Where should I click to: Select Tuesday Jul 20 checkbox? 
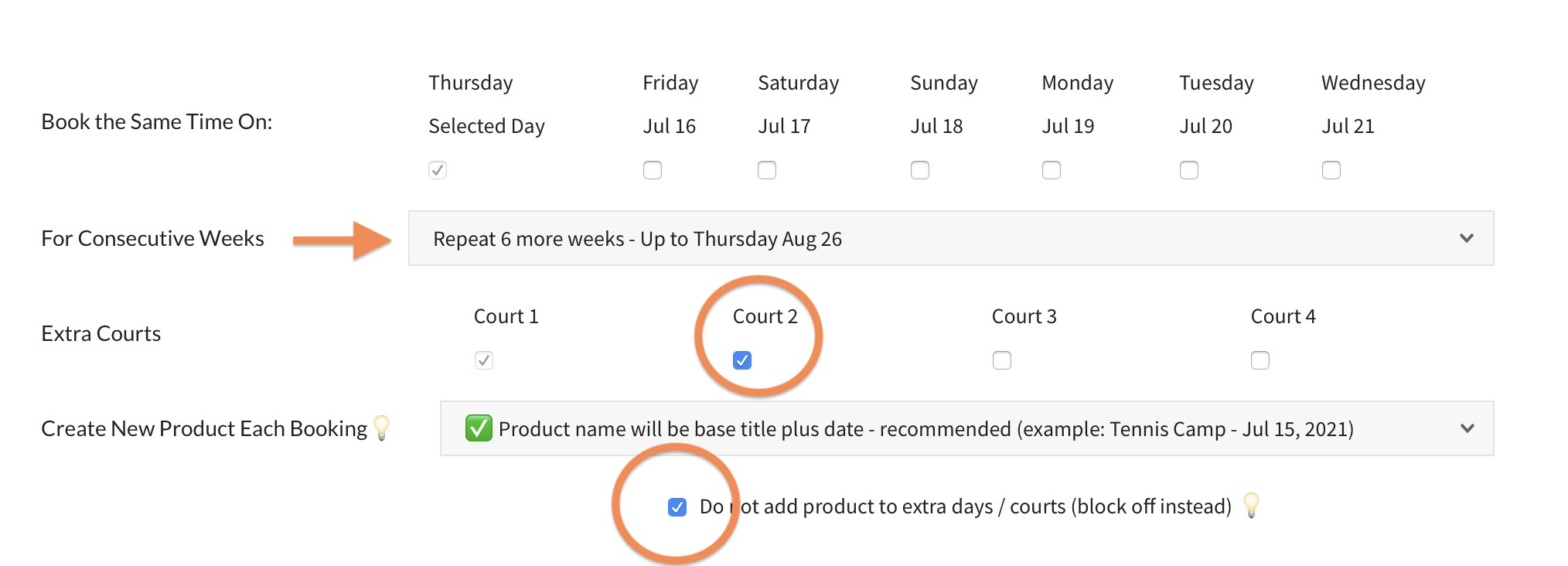[1189, 170]
